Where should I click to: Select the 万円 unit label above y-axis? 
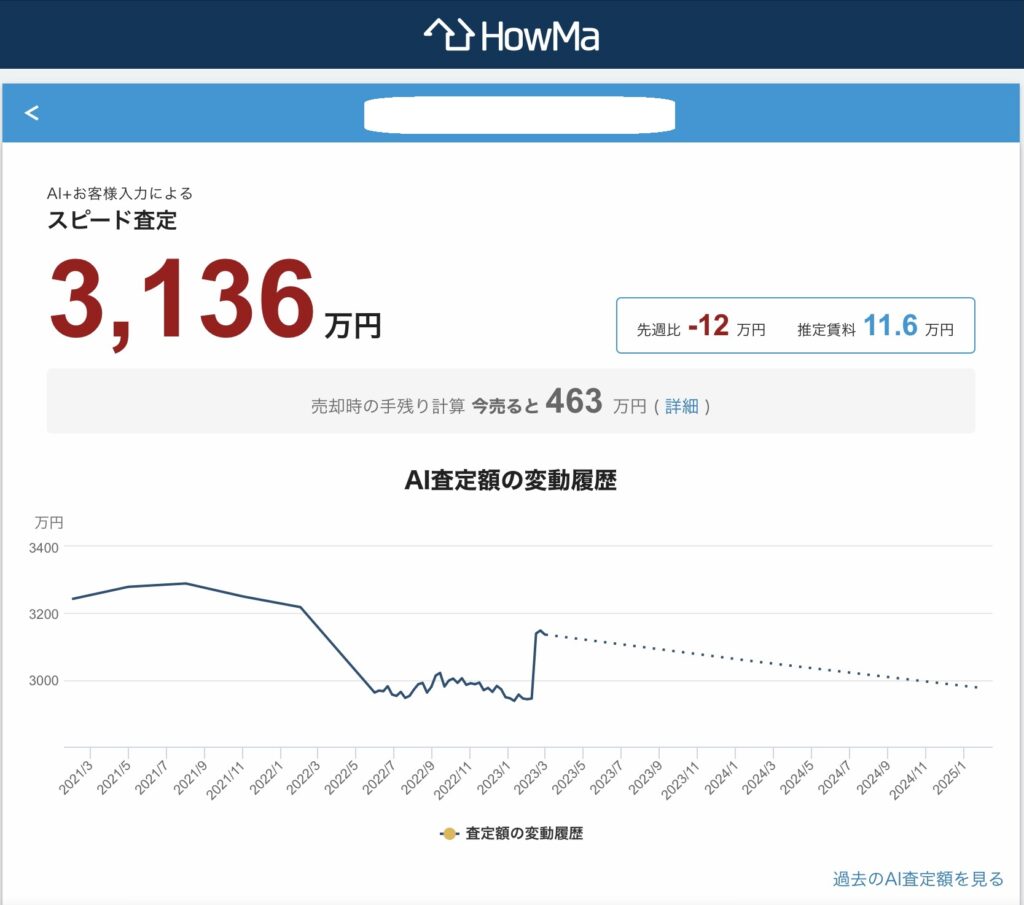(x=48, y=522)
